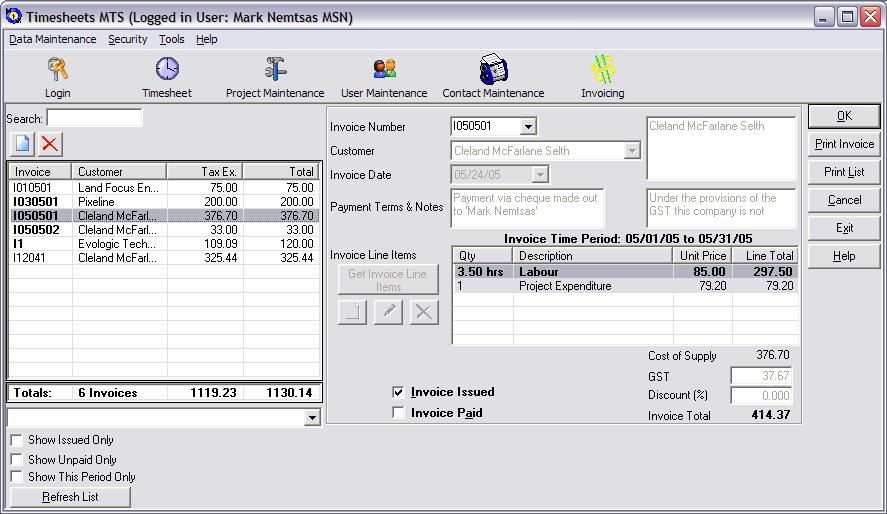
Task: Select invoice row I030501 Pixeline
Action: point(164,202)
